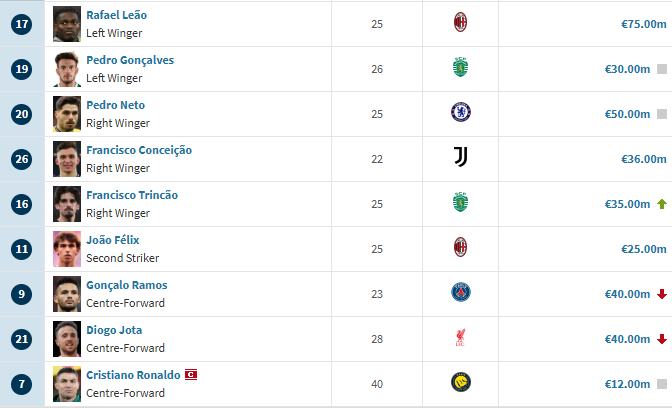The image size is (672, 408).
Task: Click Liverpool crest in Diogo Jota row
Action: tap(460, 337)
